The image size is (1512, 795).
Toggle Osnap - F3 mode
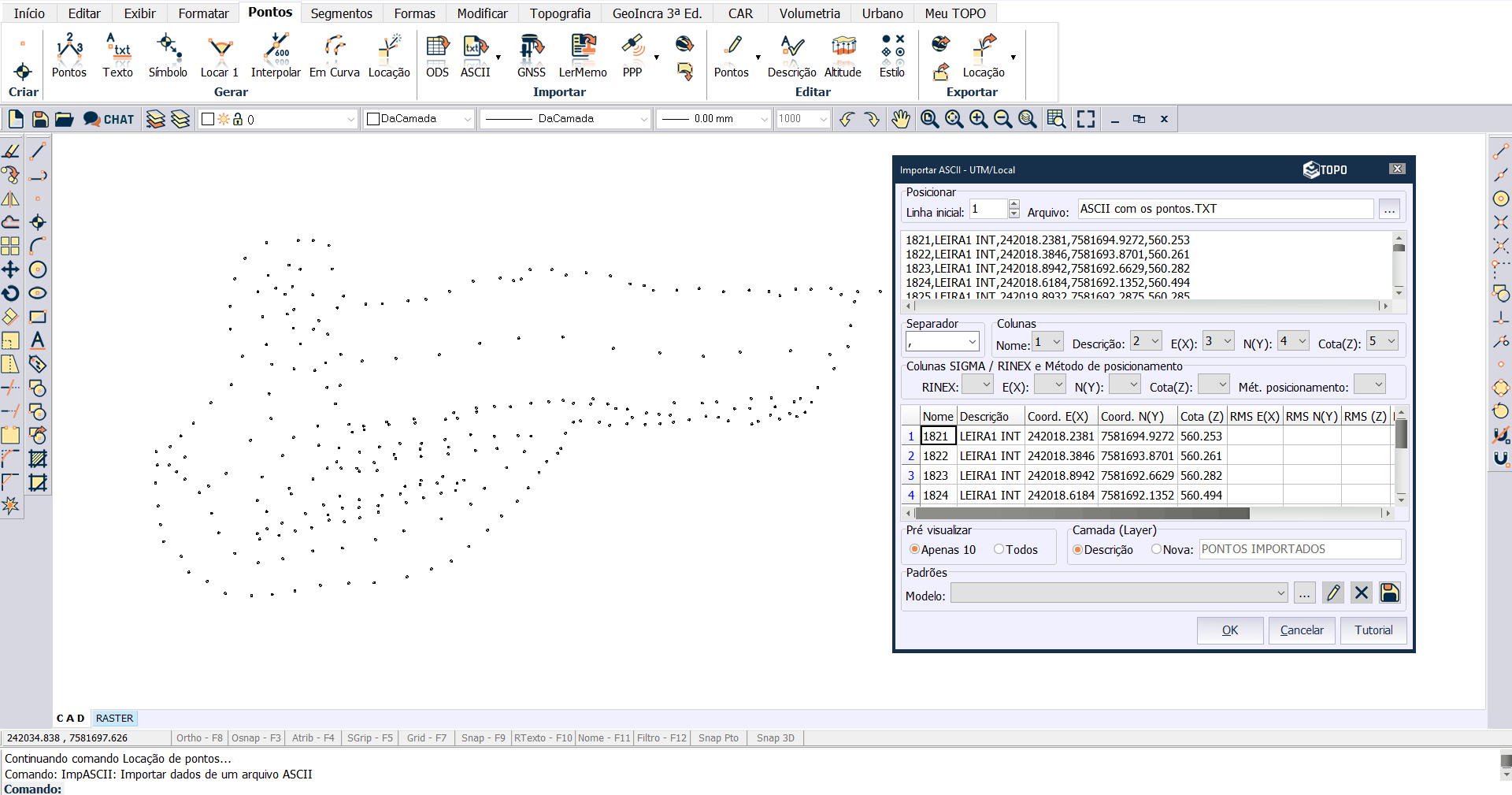pos(256,738)
